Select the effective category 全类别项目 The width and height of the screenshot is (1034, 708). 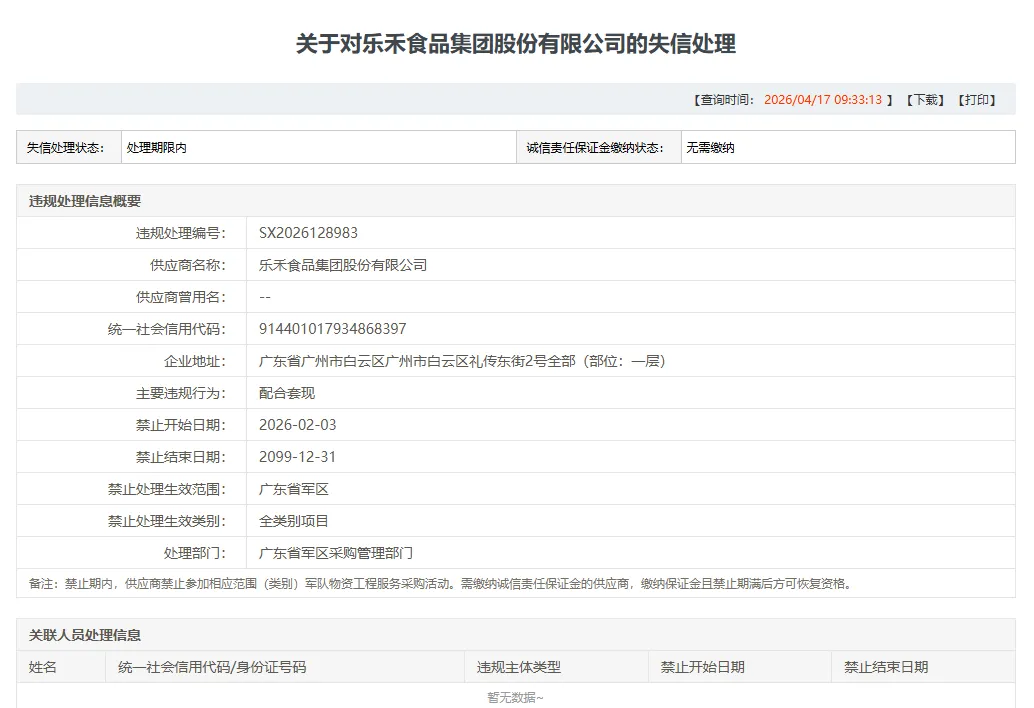point(293,521)
